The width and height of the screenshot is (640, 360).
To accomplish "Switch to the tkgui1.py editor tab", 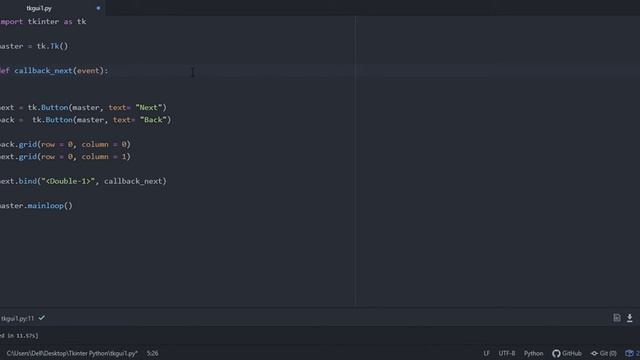I will [39, 8].
